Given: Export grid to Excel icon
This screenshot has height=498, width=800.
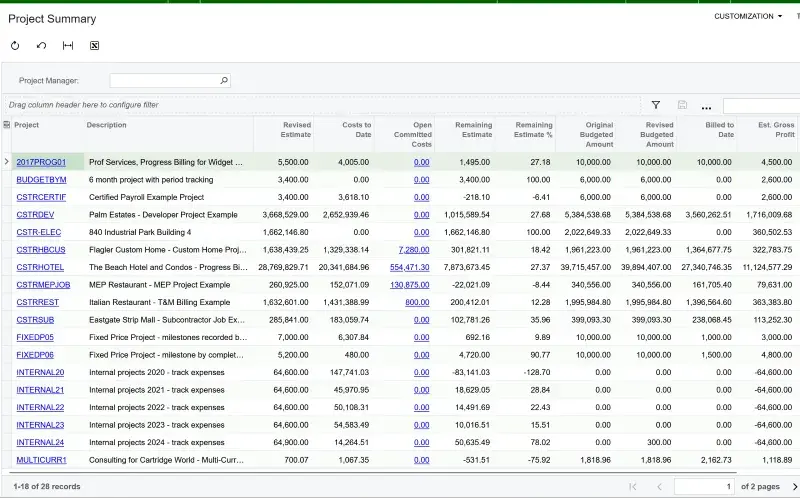Looking at the screenshot, I should (x=94, y=45).
